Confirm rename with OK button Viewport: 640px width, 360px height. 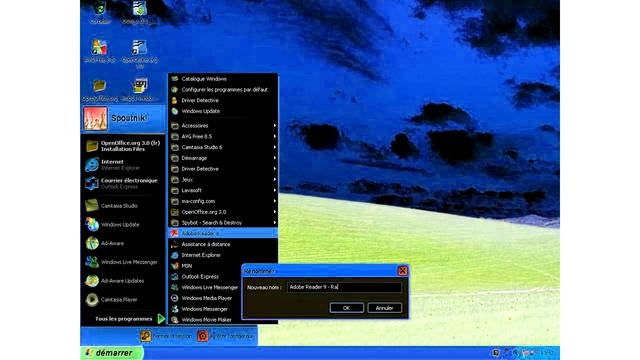click(347, 308)
